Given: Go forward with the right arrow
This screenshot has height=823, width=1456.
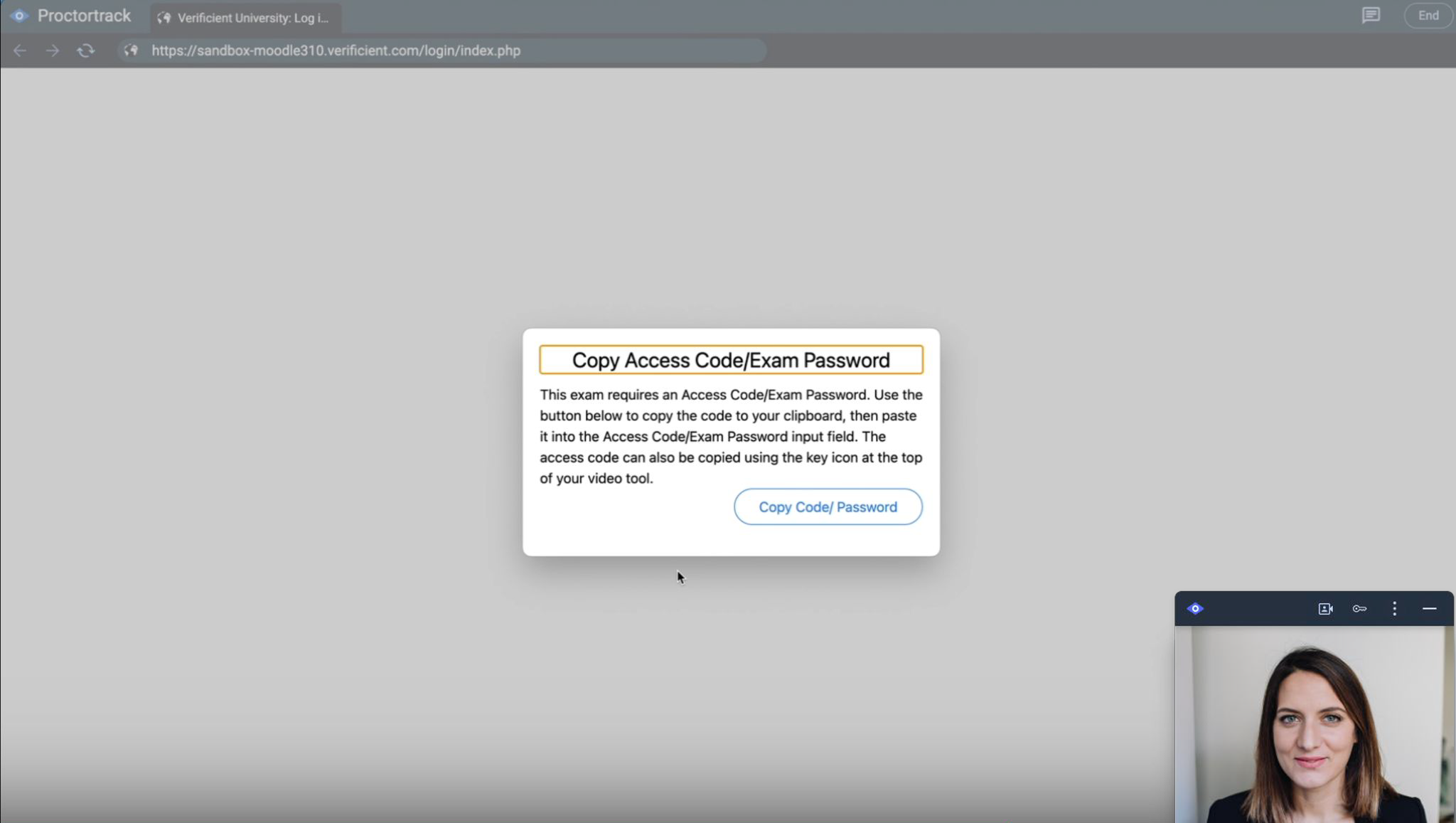Looking at the screenshot, I should (53, 51).
